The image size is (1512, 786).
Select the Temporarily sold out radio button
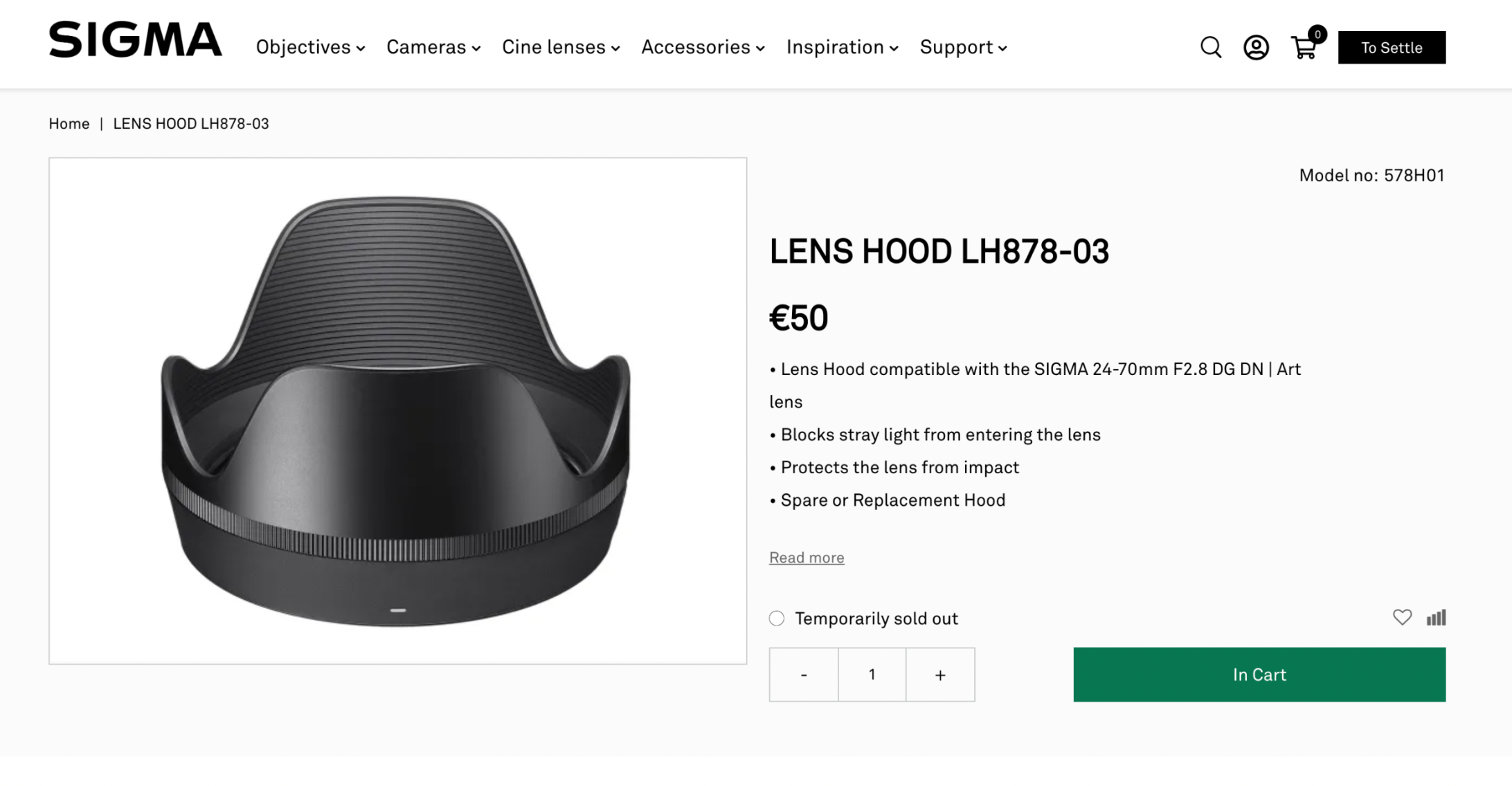[777, 619]
